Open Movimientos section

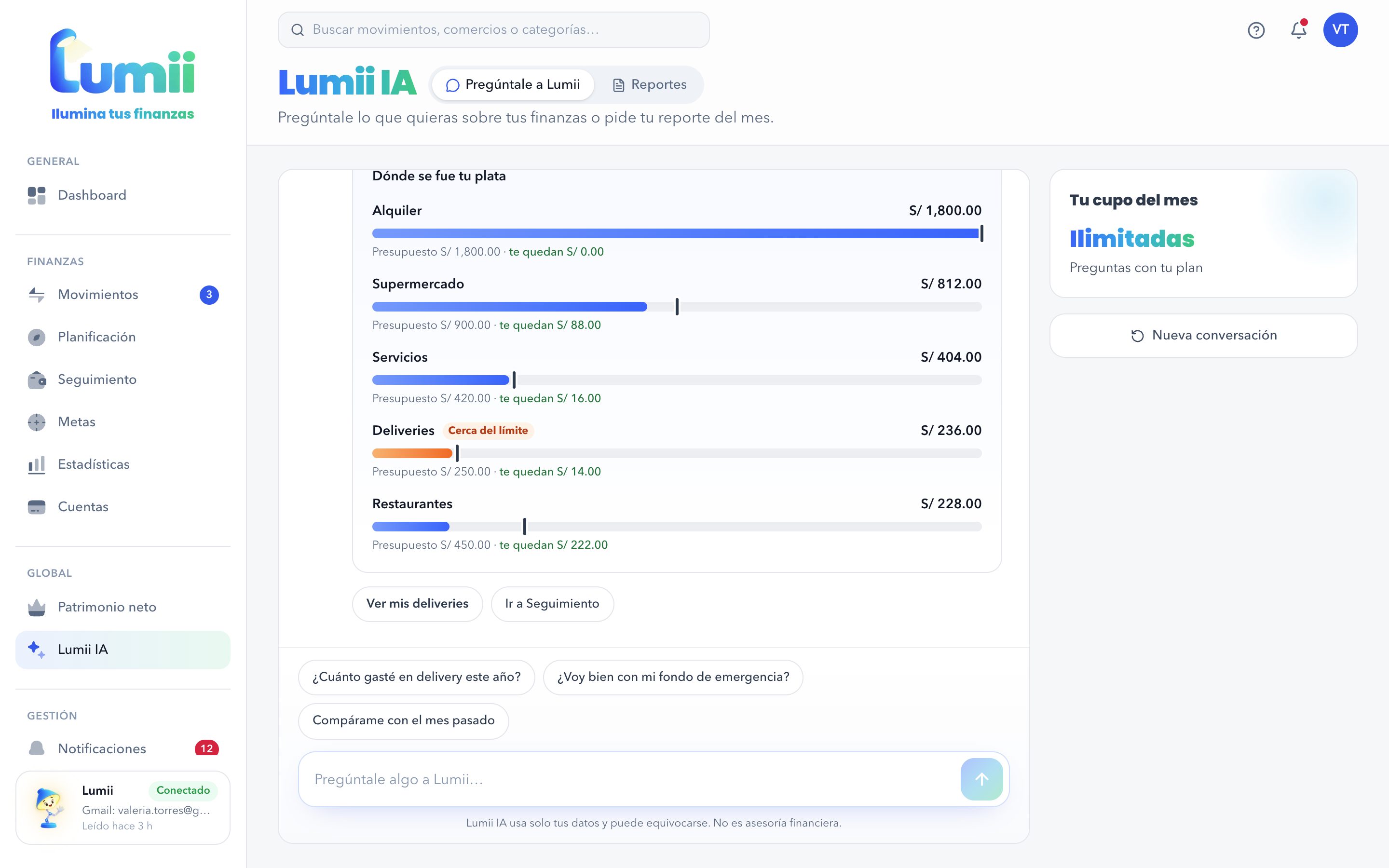pos(123,295)
